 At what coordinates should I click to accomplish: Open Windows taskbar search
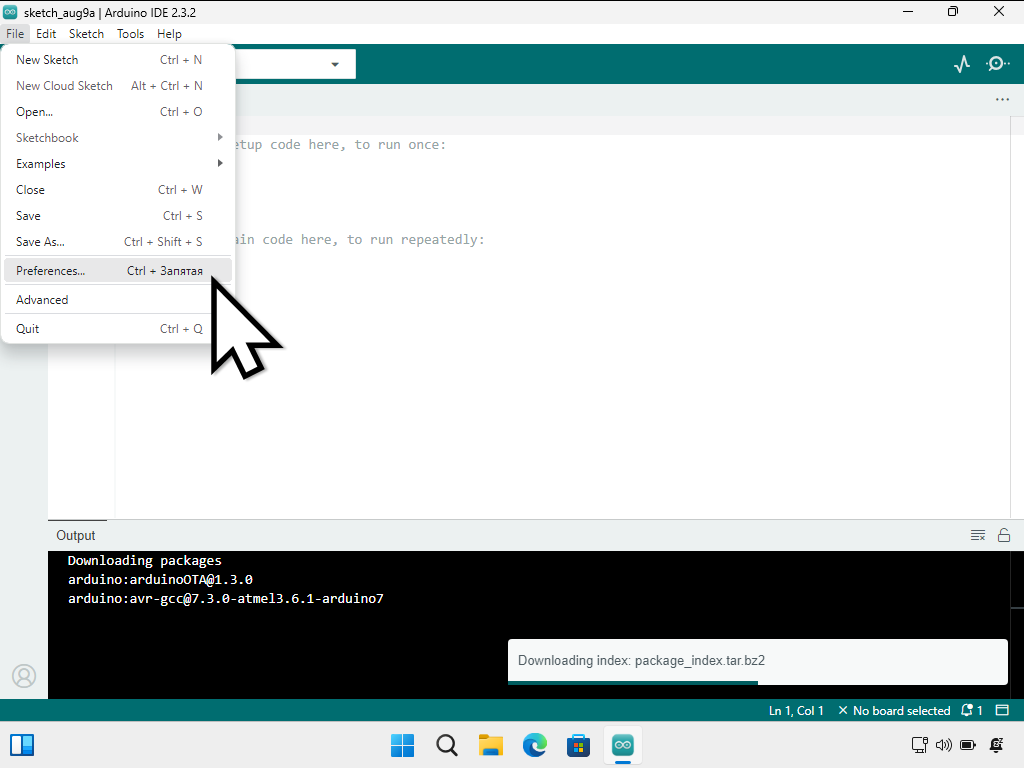[x=447, y=745]
